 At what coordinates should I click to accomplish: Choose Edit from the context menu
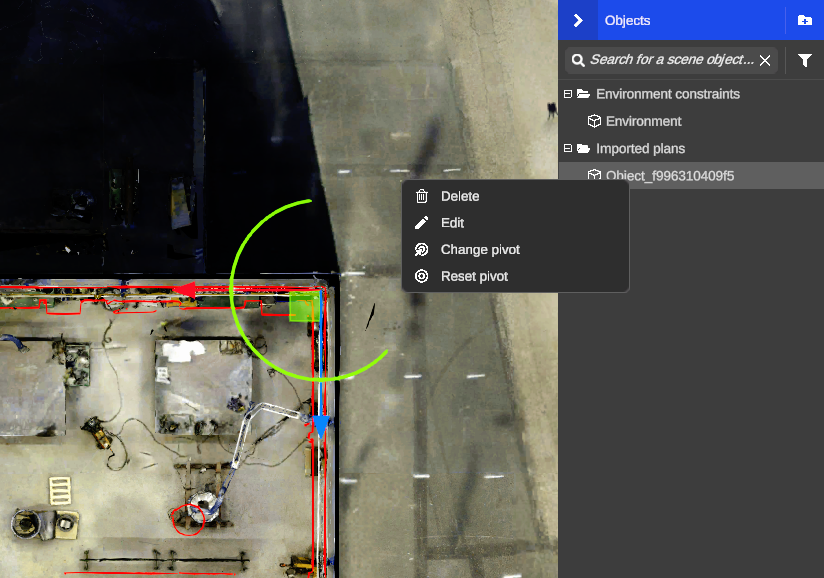[x=452, y=223]
